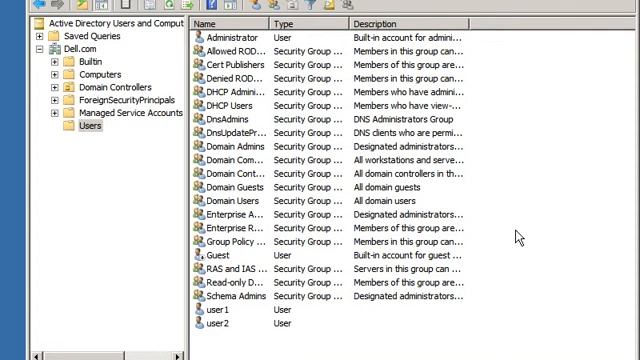The image size is (640, 360).
Task: Click the user2 account icon
Action: [199, 323]
